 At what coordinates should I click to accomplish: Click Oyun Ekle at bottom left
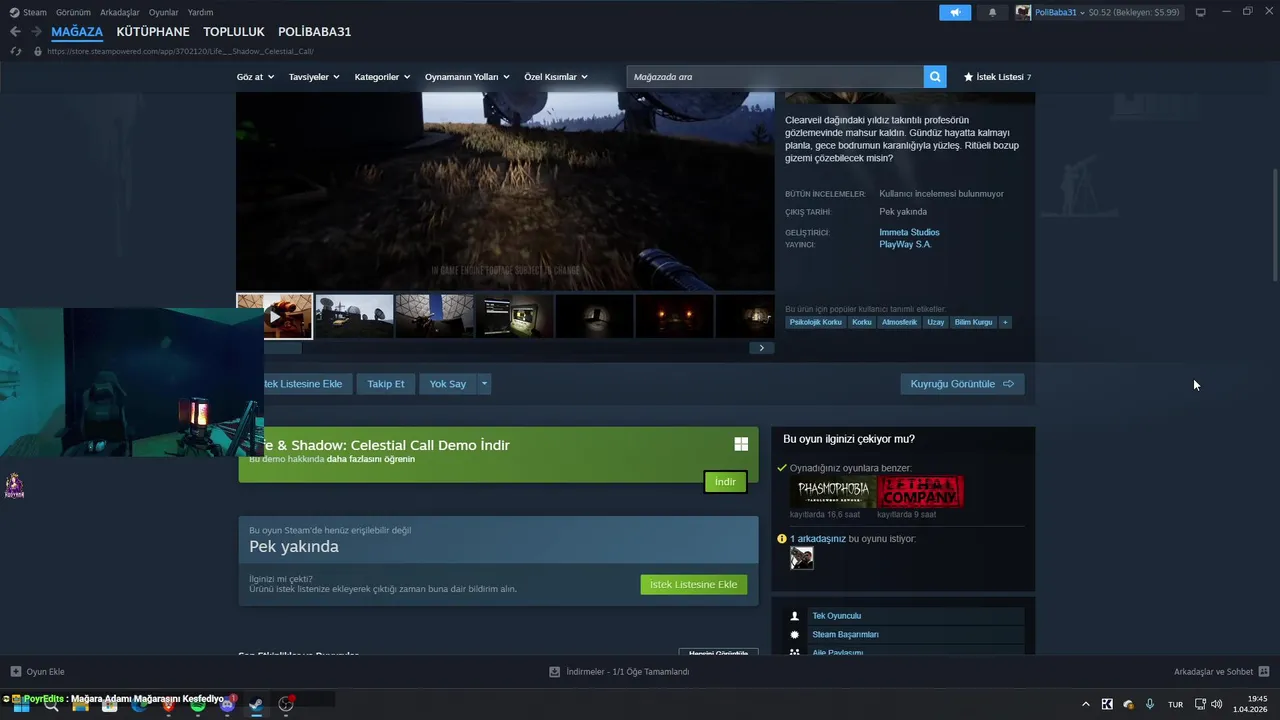pos(37,672)
